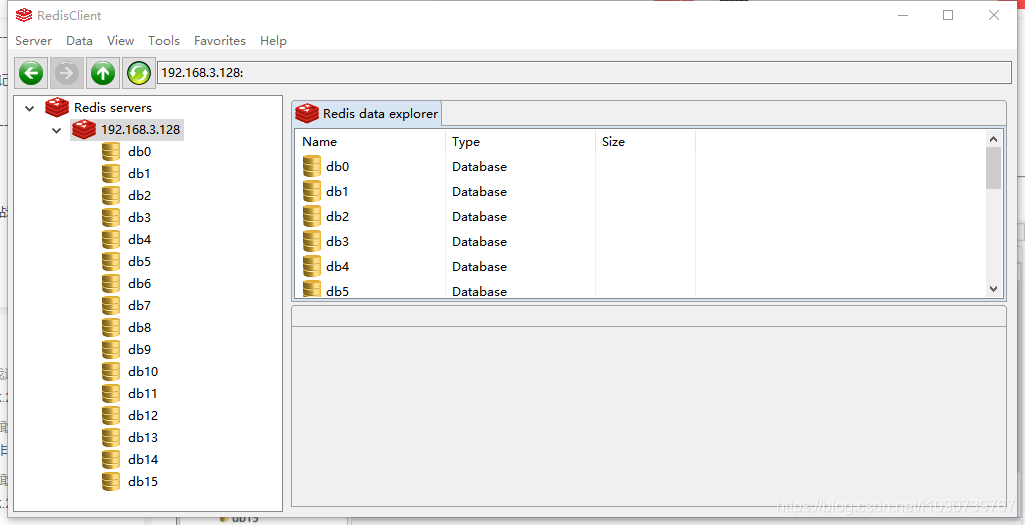Viewport: 1025px width, 525px height.
Task: Click the db4 database icon in tree
Action: click(111, 239)
